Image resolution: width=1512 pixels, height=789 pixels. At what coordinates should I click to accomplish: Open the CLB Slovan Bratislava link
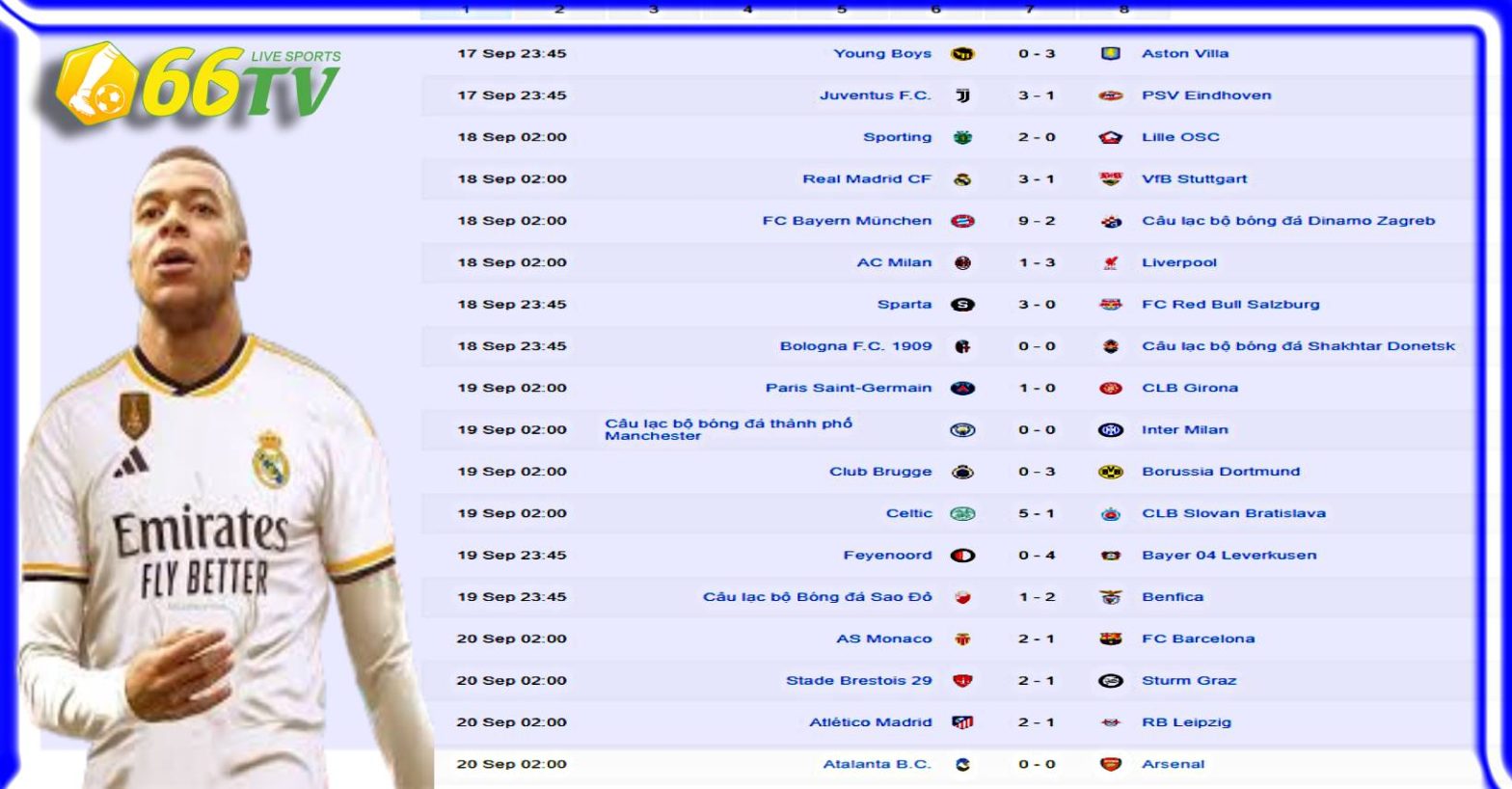1233,513
